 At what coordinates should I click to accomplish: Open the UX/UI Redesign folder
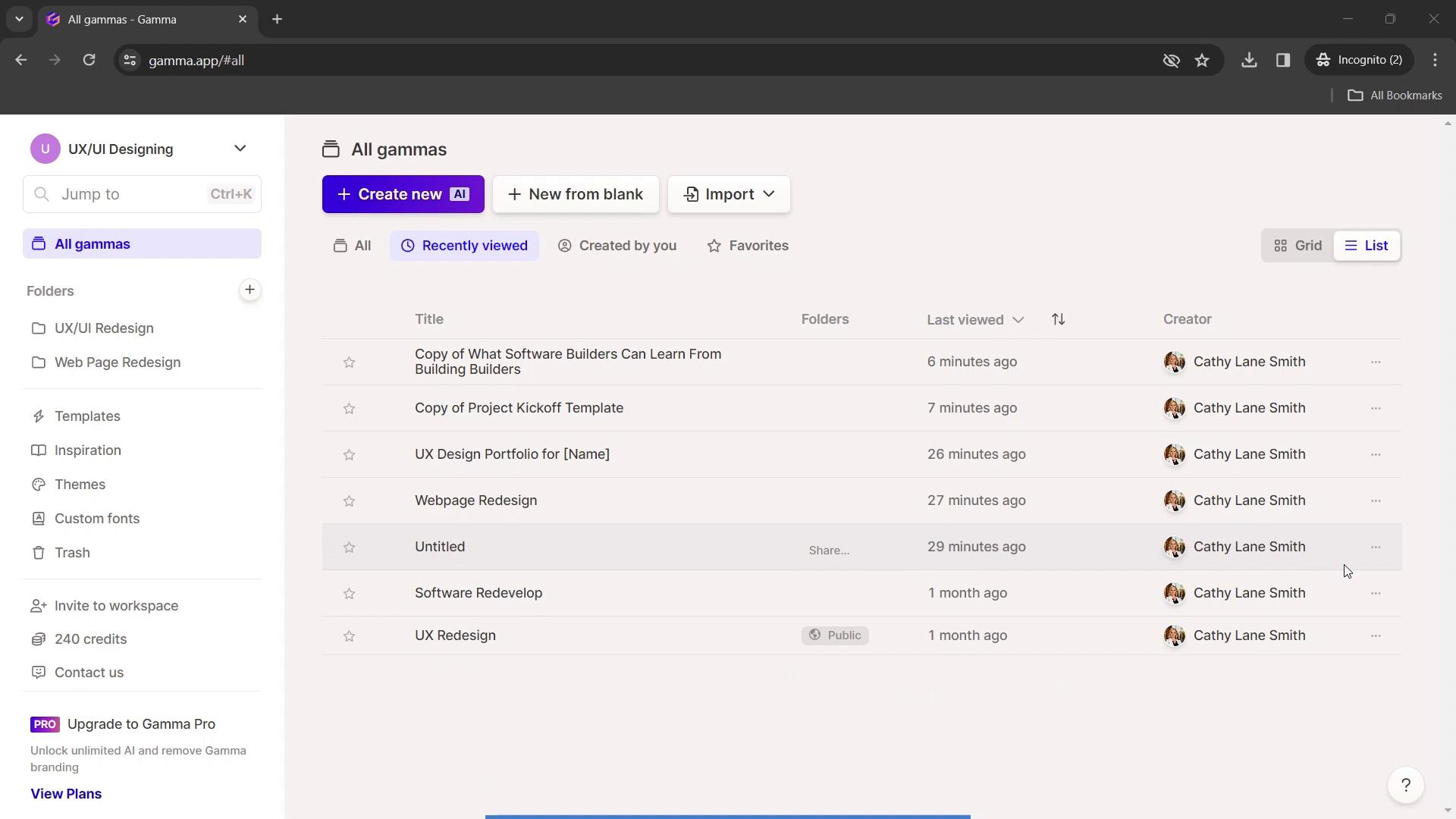click(104, 328)
